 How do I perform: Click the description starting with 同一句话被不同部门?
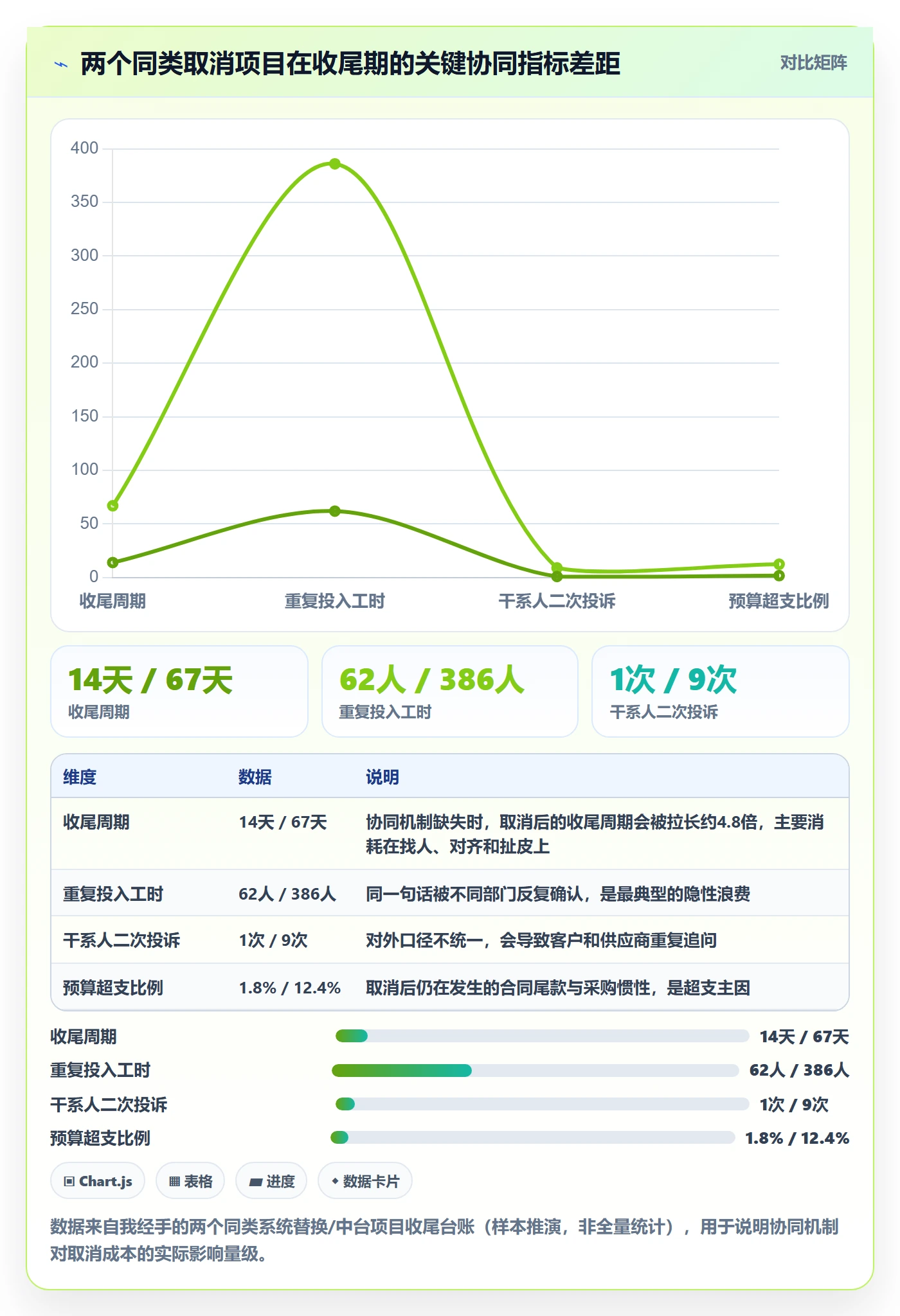click(558, 894)
